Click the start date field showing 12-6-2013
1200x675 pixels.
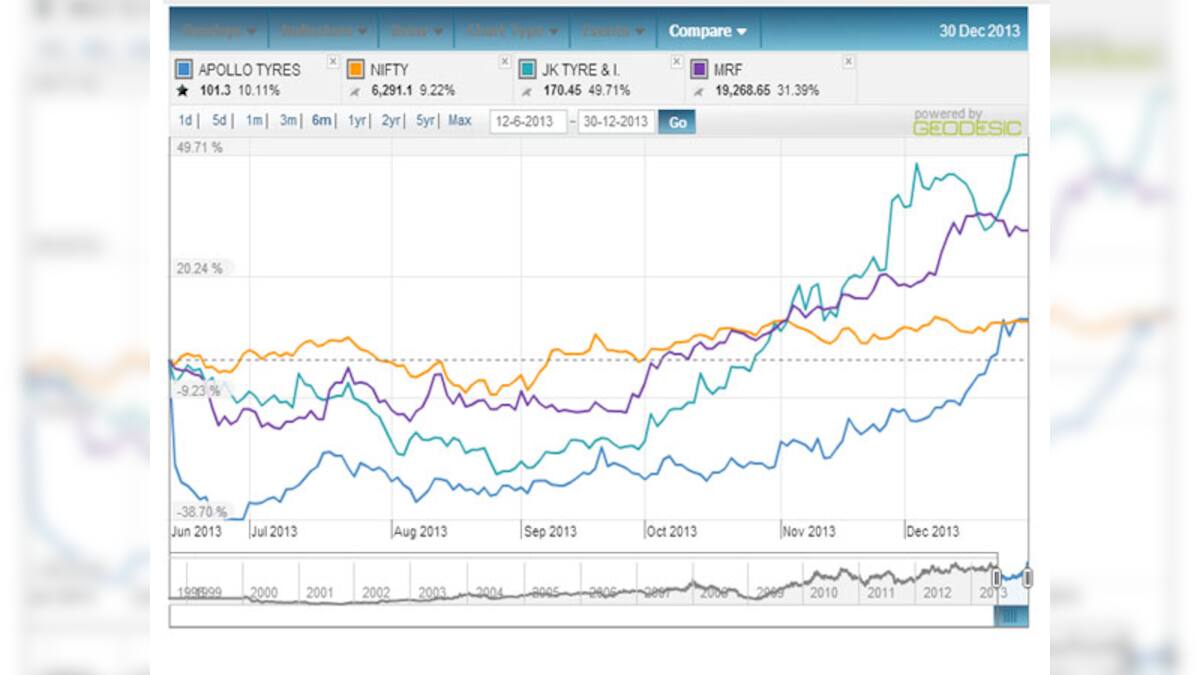point(529,120)
